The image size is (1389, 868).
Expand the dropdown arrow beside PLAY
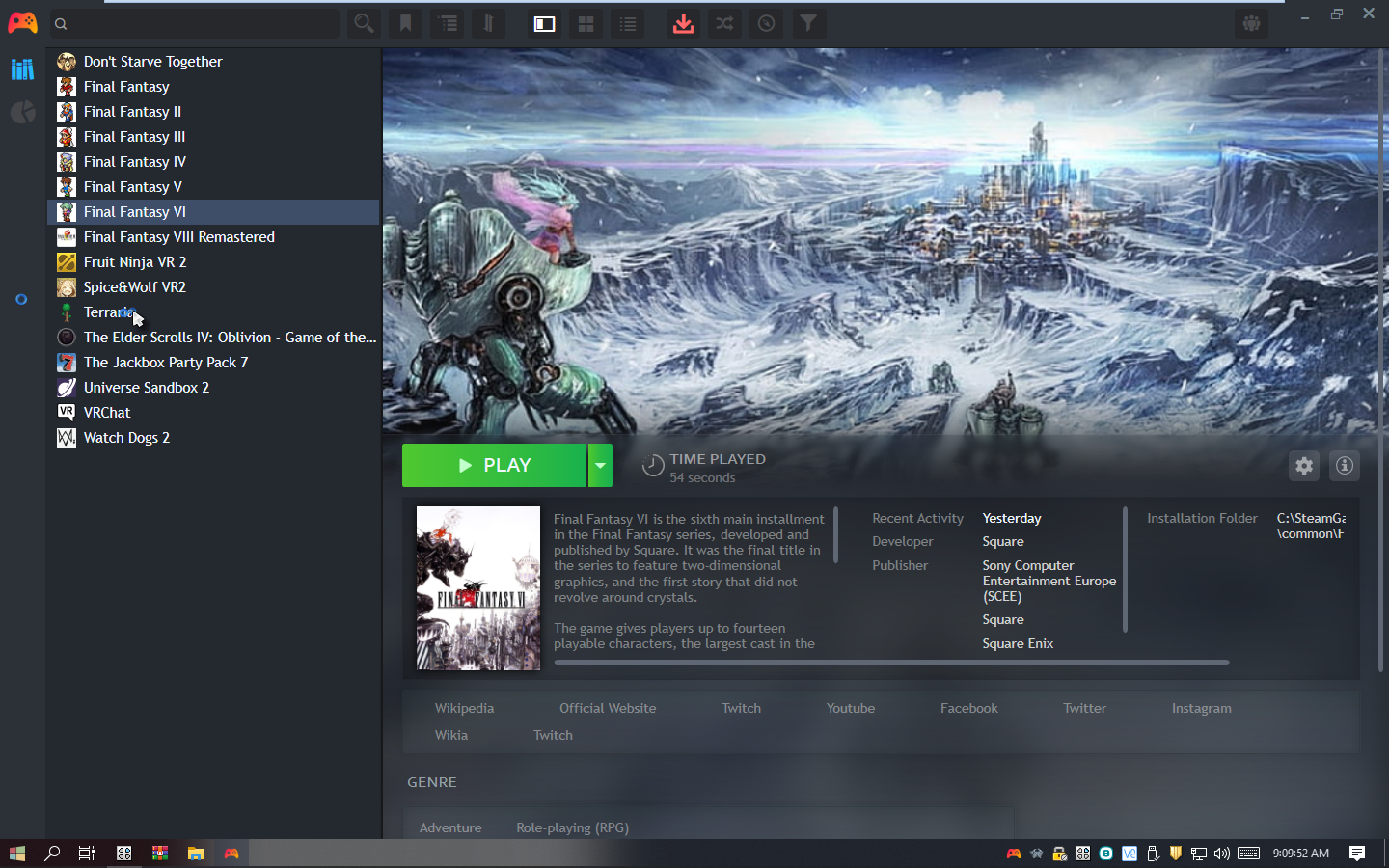point(600,466)
